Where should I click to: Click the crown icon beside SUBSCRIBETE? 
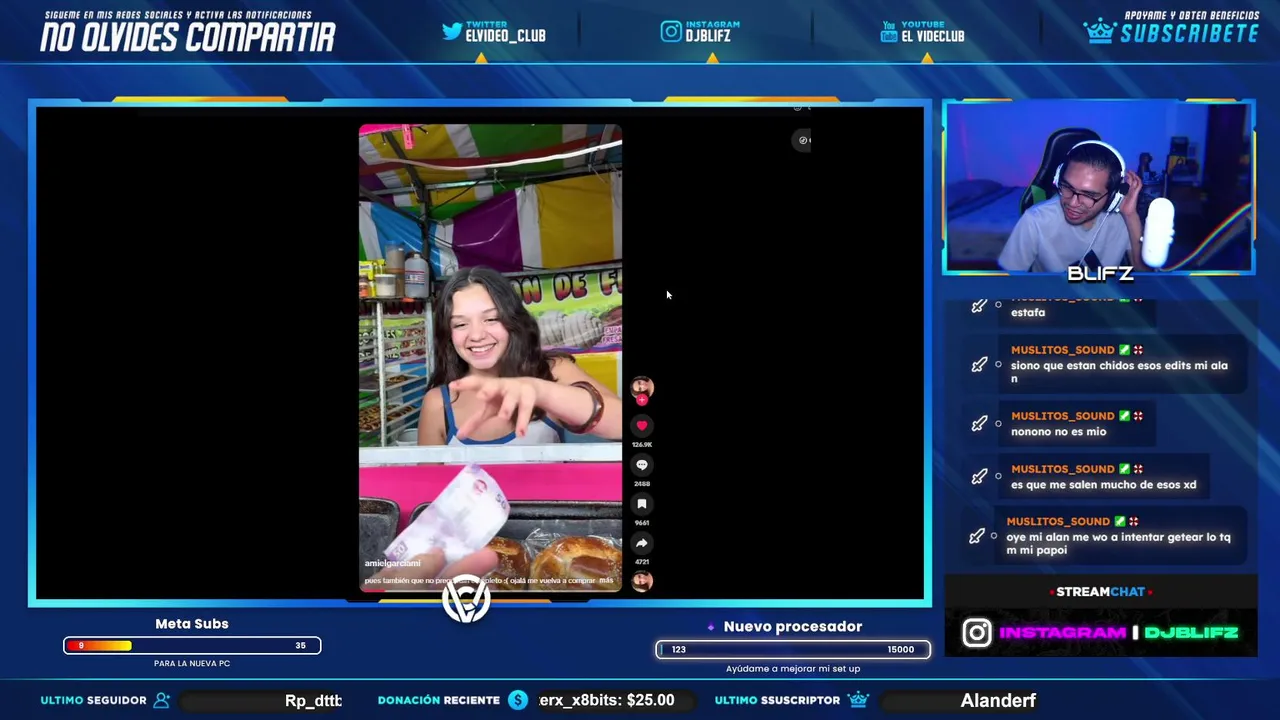(x=1099, y=31)
